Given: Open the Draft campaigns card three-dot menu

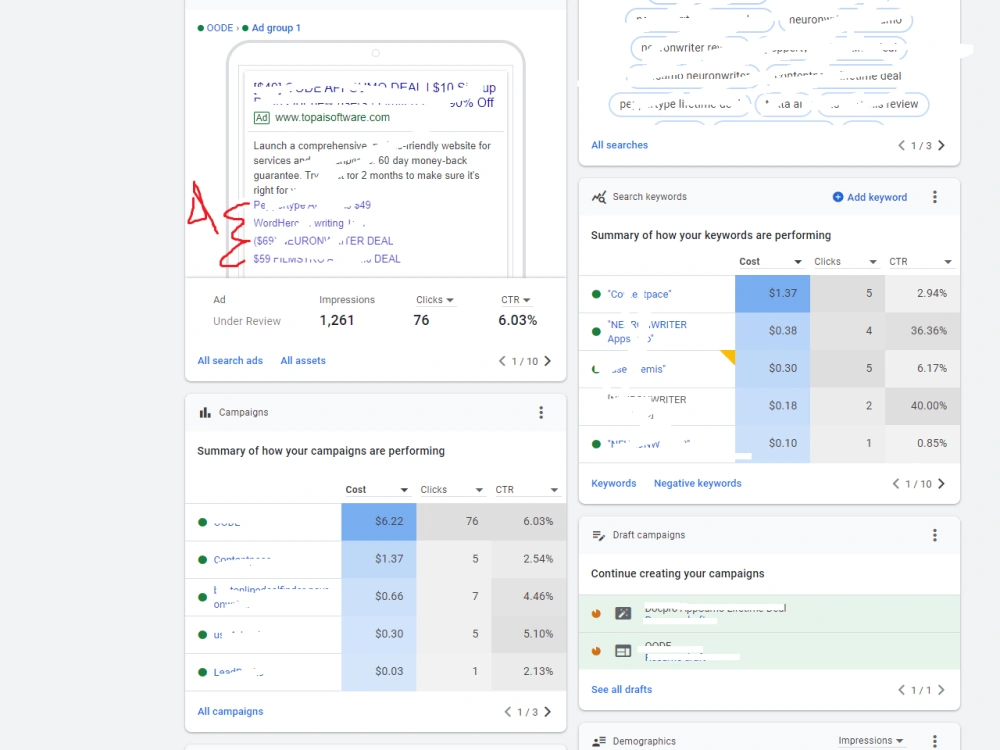Looking at the screenshot, I should coord(934,535).
